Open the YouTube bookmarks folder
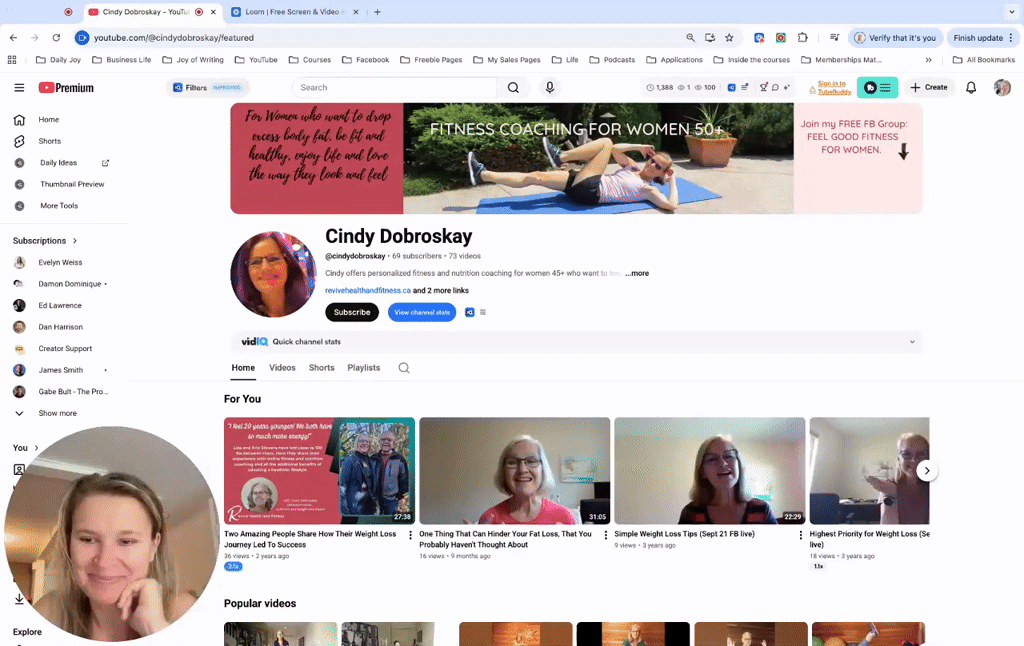Viewport: 1024px width, 646px height. point(256,59)
